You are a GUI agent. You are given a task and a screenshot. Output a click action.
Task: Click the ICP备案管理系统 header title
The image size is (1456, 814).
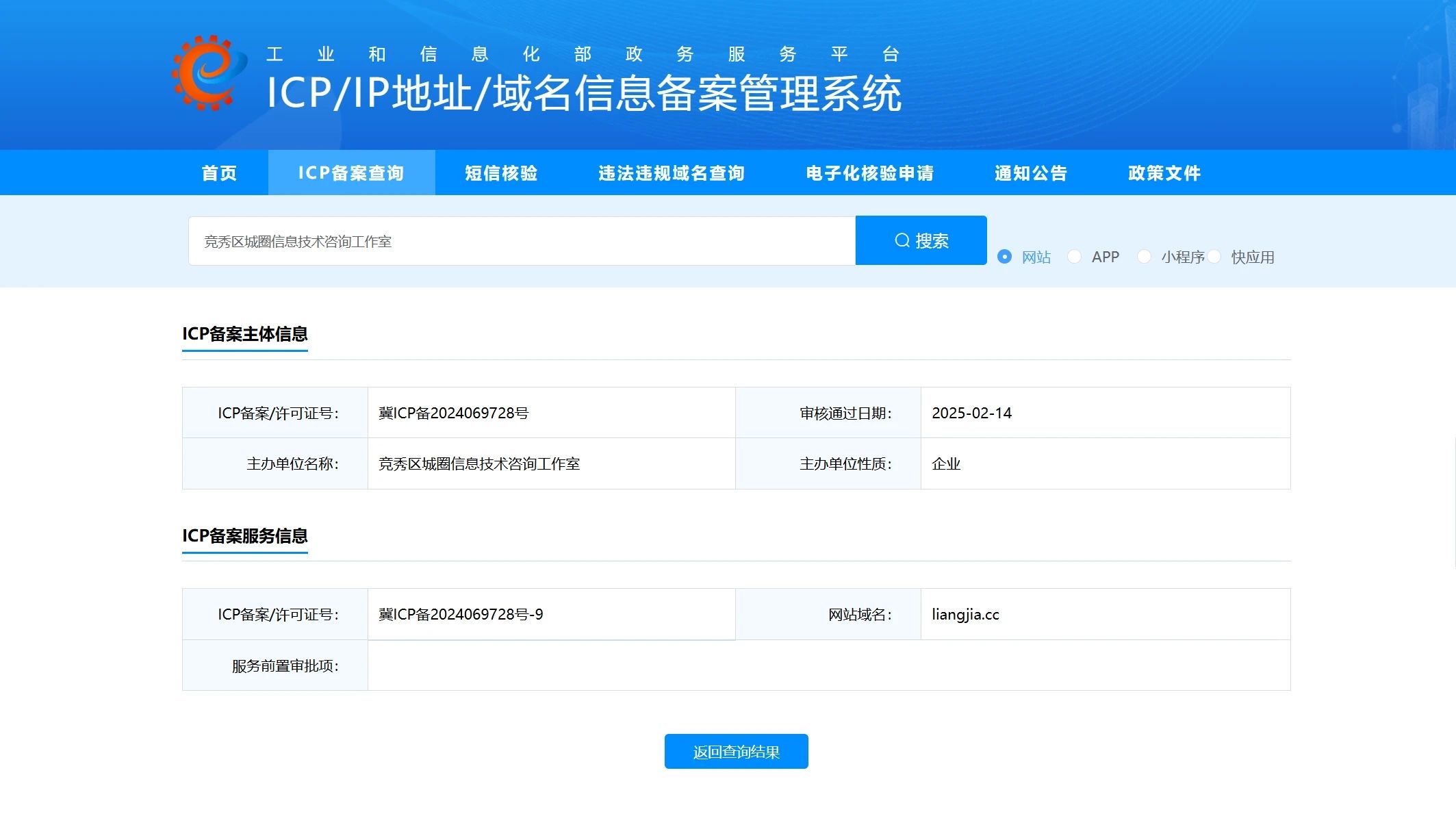click(584, 93)
